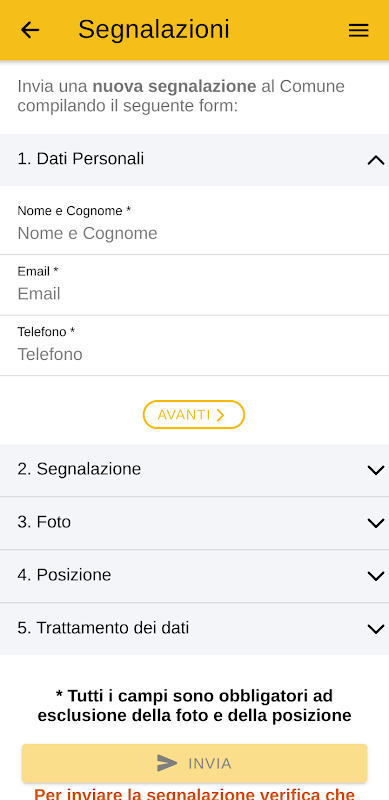Expand Trattamento dei dati chevron
The width and height of the screenshot is (389, 800).
[x=376, y=629]
